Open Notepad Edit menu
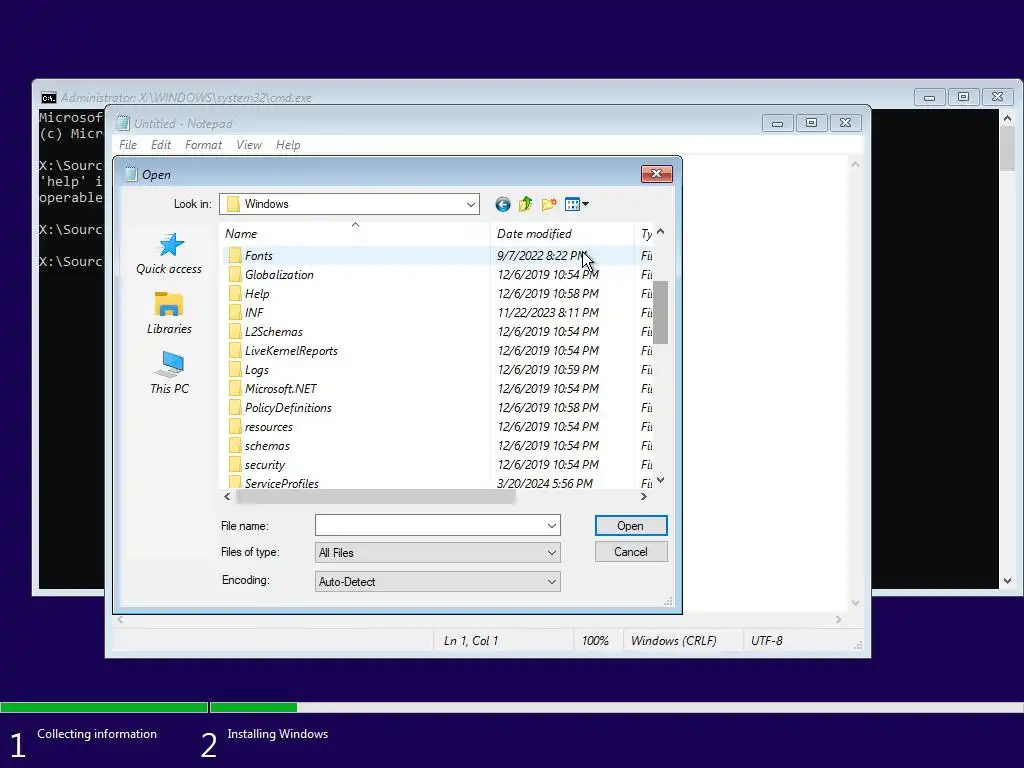 click(161, 145)
